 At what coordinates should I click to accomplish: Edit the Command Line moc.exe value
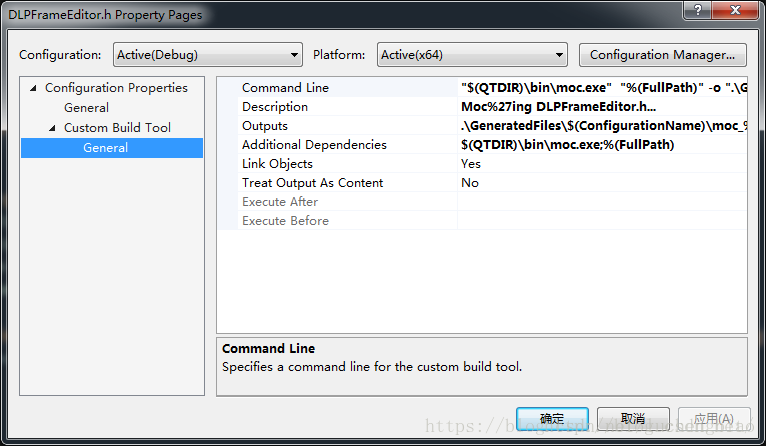(604, 87)
